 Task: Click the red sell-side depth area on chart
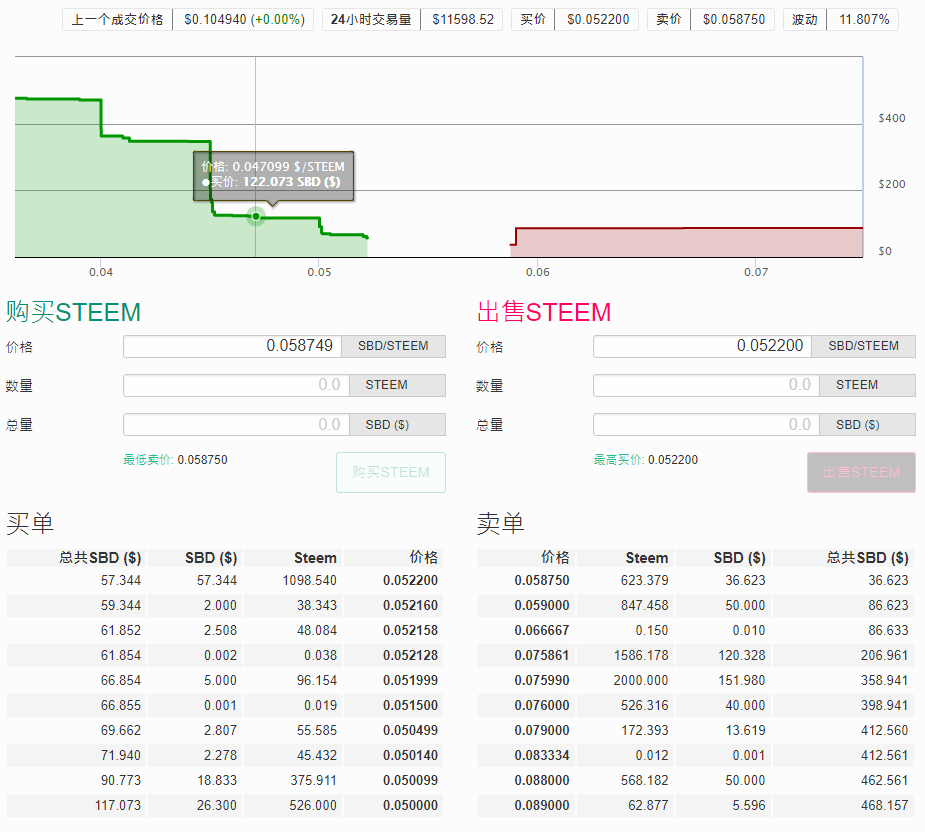687,243
